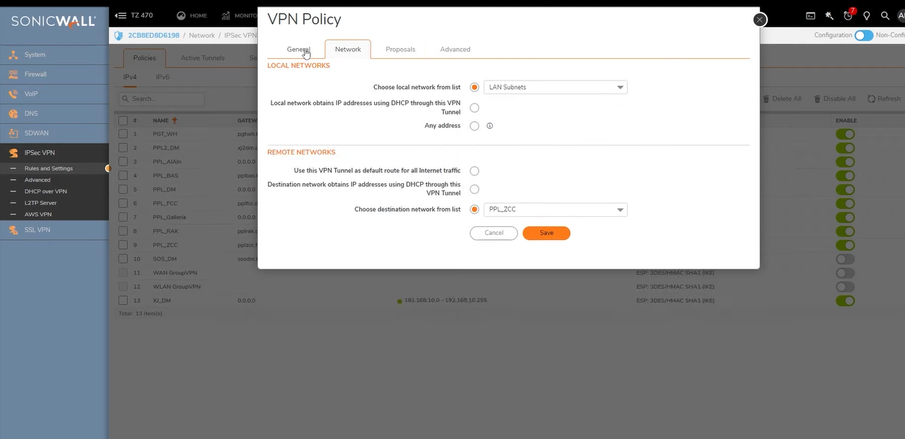Open the Advanced tab in dialog

(x=455, y=49)
